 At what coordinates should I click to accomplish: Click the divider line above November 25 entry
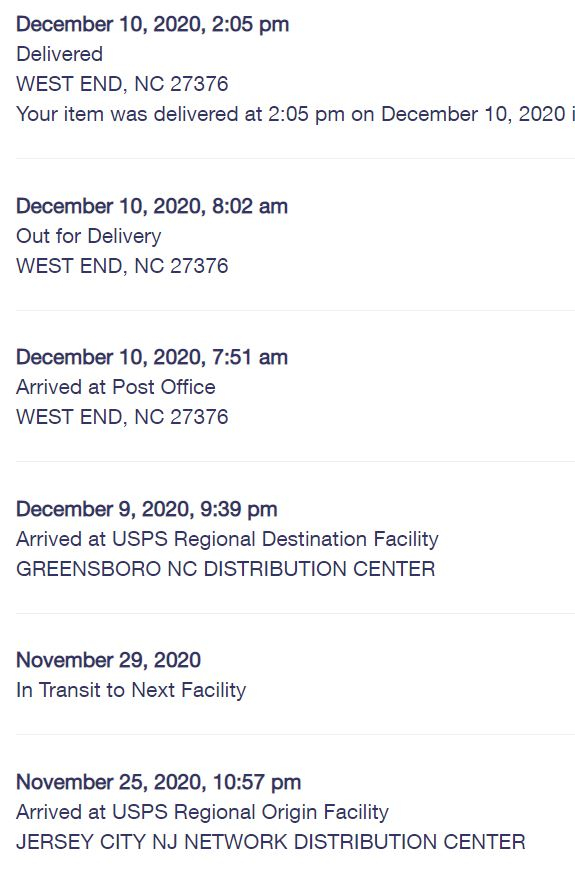click(295, 734)
